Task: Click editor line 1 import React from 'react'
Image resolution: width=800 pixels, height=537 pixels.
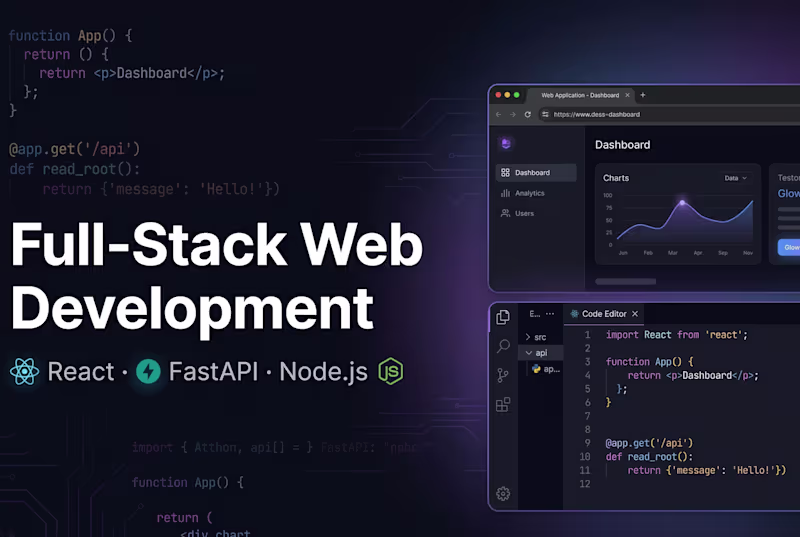Action: click(677, 335)
